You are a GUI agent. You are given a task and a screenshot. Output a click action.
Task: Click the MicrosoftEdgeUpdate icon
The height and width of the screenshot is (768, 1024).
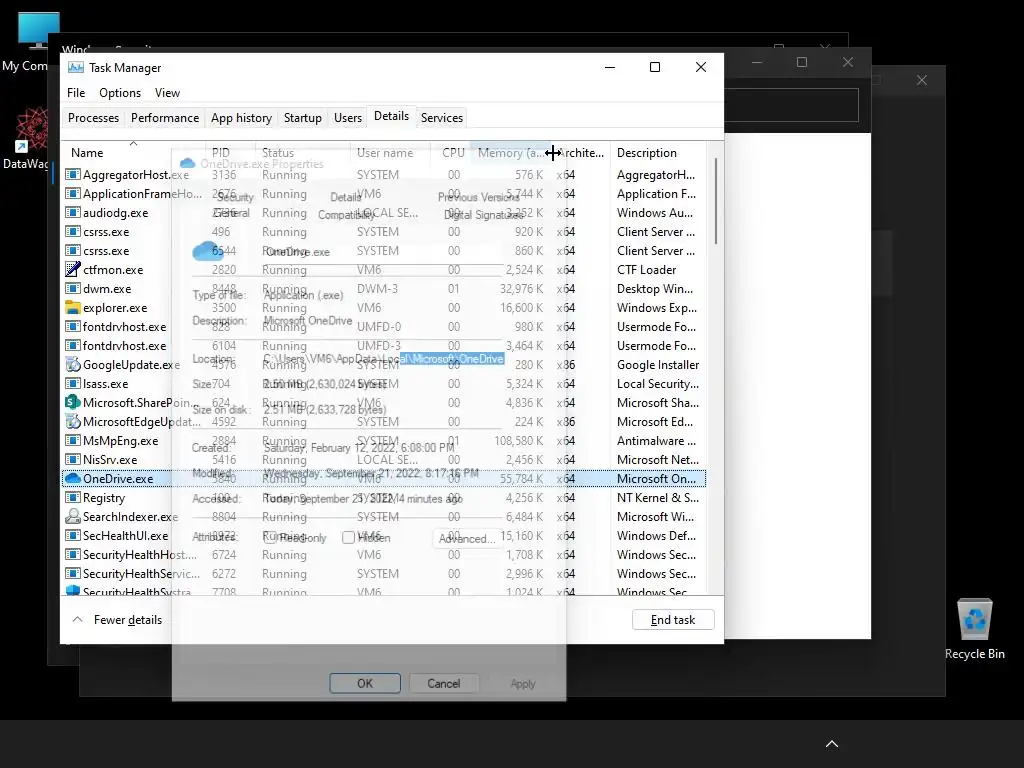pos(72,421)
